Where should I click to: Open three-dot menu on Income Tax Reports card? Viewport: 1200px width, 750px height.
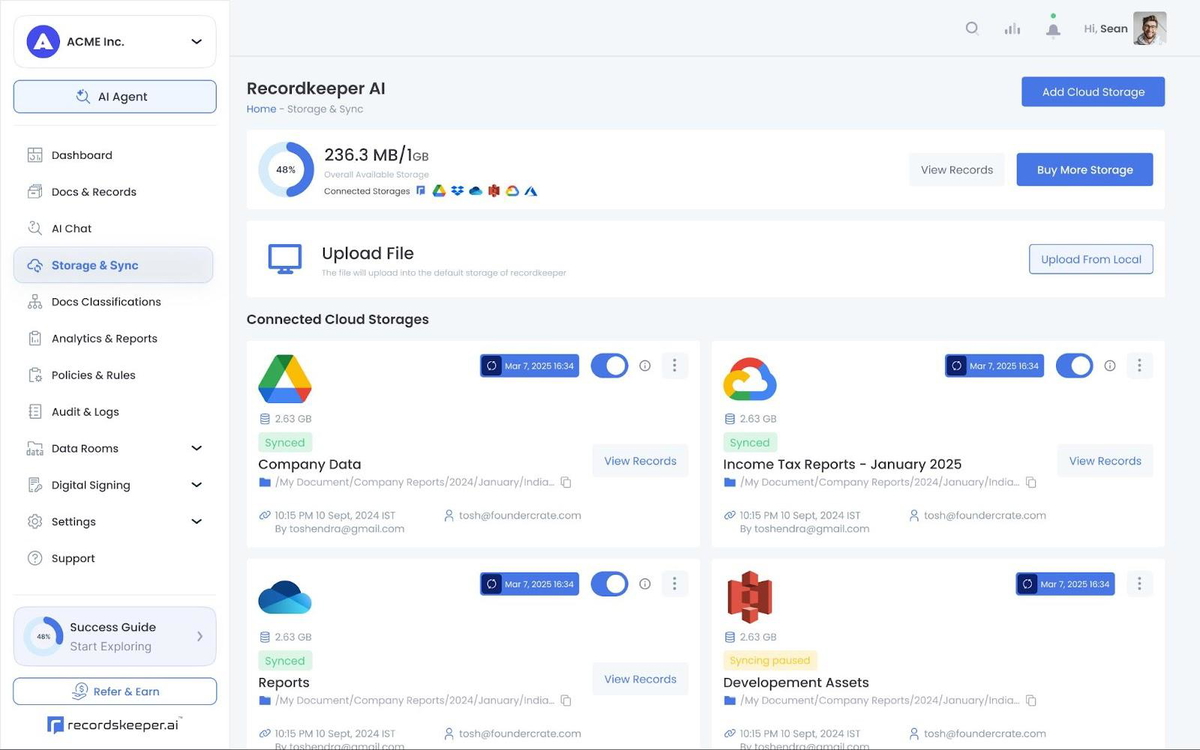pyautogui.click(x=1139, y=366)
